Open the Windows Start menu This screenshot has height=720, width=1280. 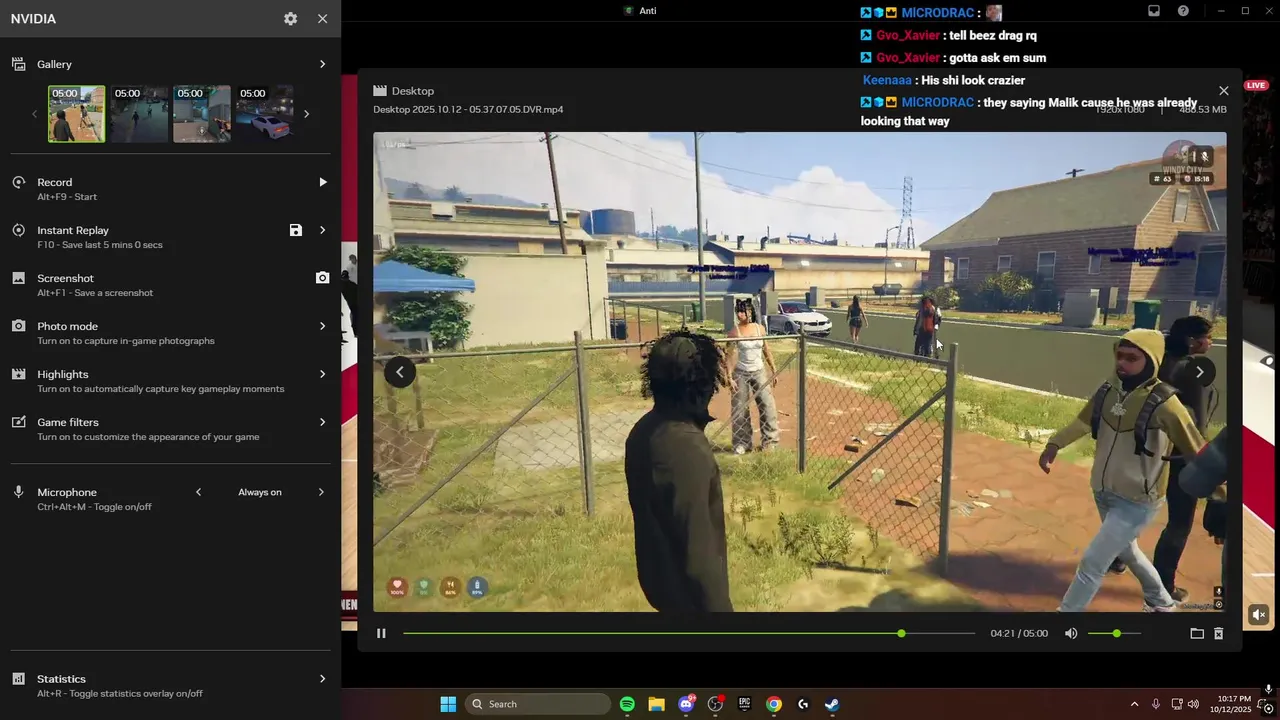coord(448,704)
